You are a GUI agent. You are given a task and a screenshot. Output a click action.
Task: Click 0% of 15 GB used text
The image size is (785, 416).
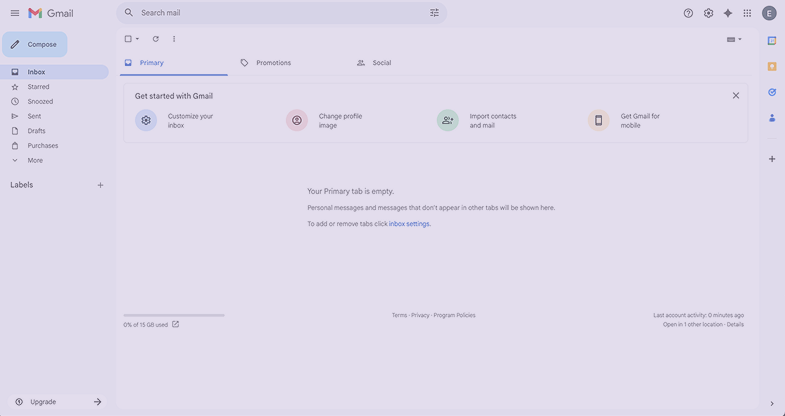pos(146,325)
